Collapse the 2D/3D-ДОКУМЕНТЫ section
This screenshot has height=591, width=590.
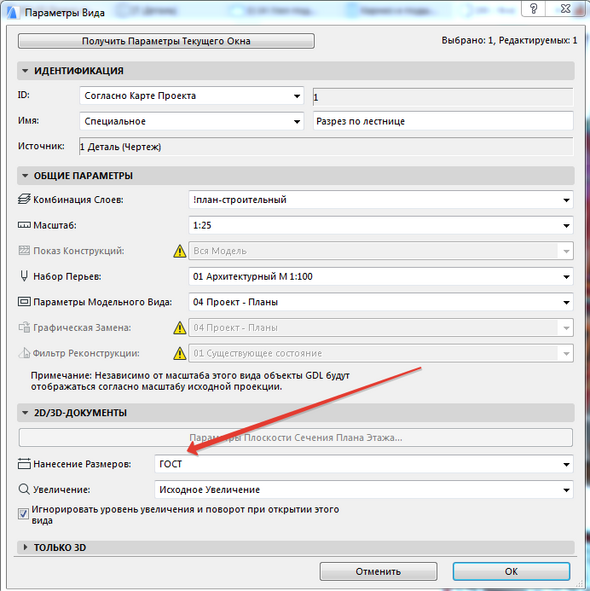click(25, 413)
